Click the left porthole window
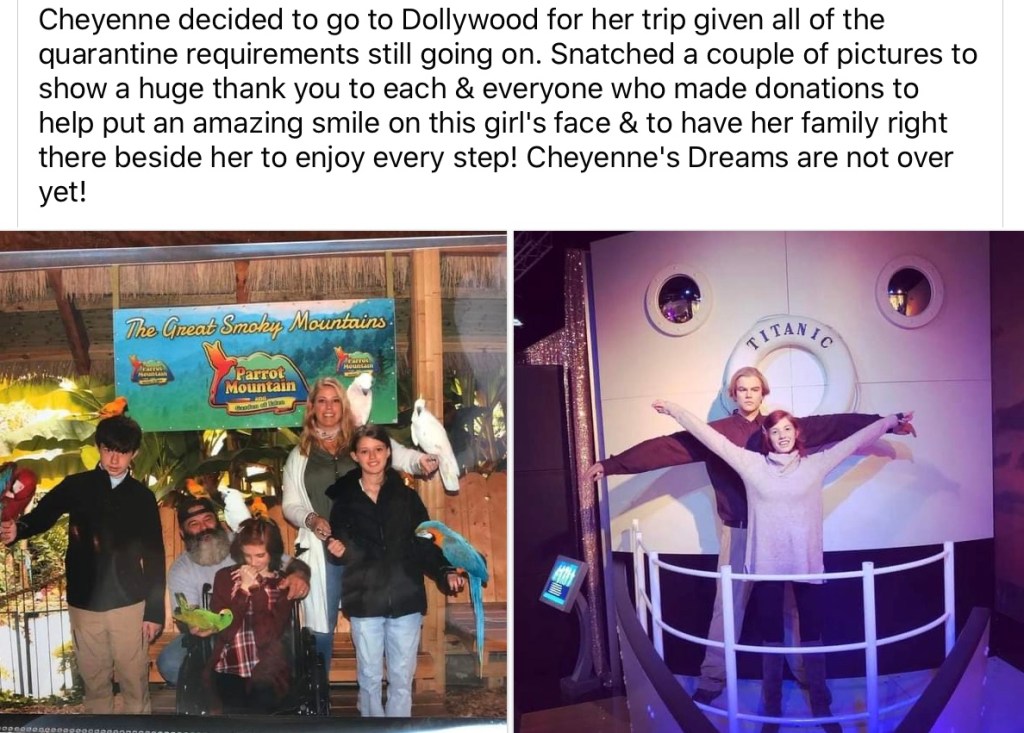Screen dimensions: 1024x733 click(x=679, y=299)
